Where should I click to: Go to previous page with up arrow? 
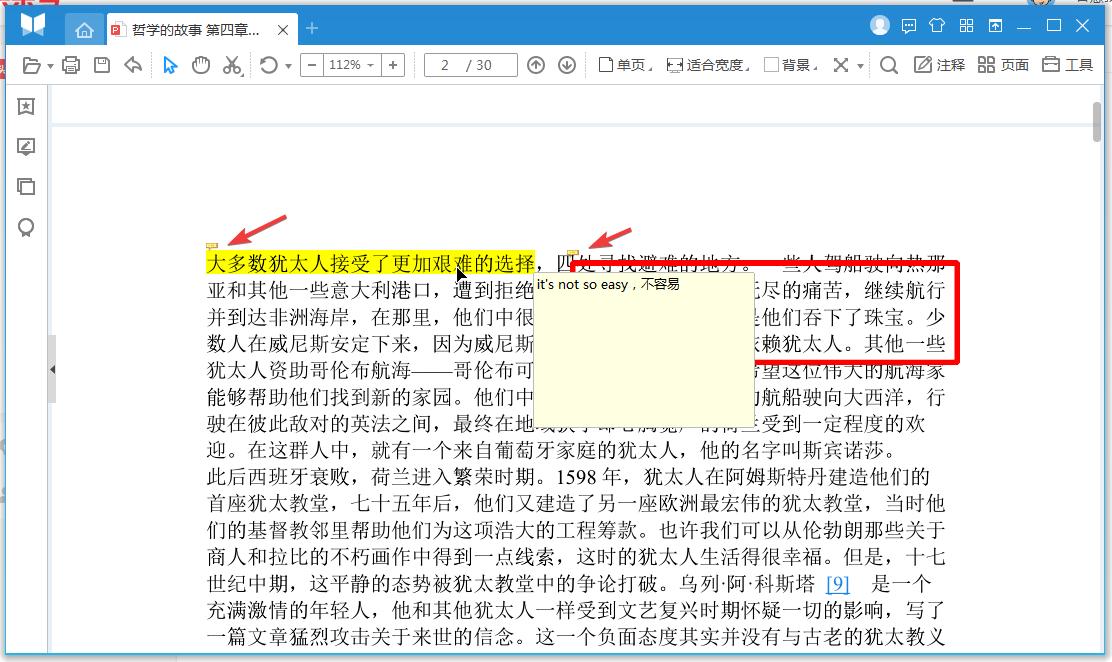coord(536,66)
